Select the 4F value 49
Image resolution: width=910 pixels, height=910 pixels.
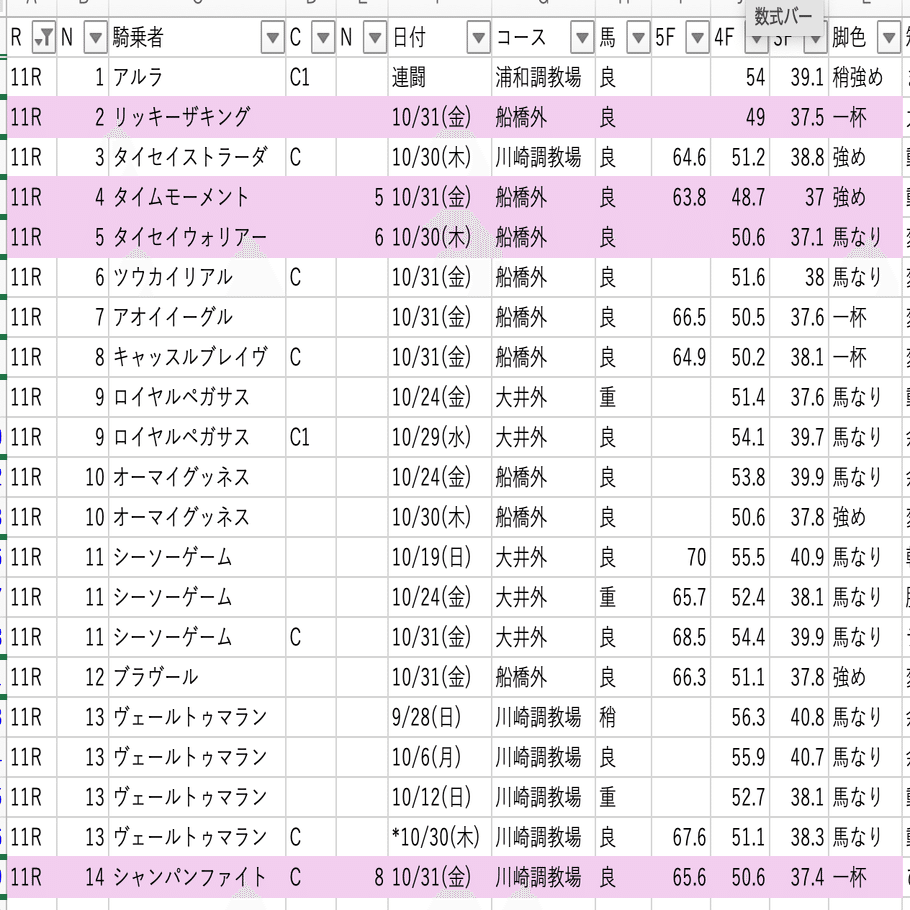(x=740, y=117)
